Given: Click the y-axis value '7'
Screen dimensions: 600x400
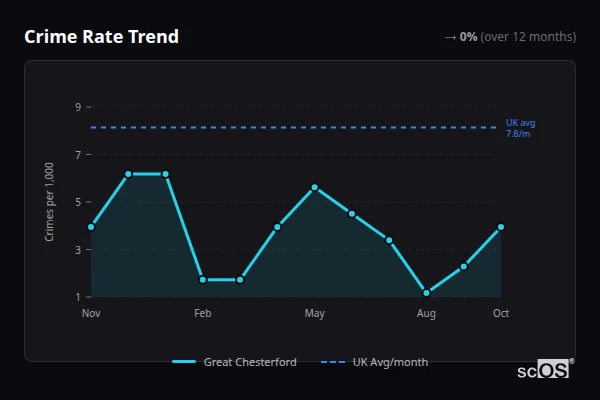Looking at the screenshot, I should [78, 155].
